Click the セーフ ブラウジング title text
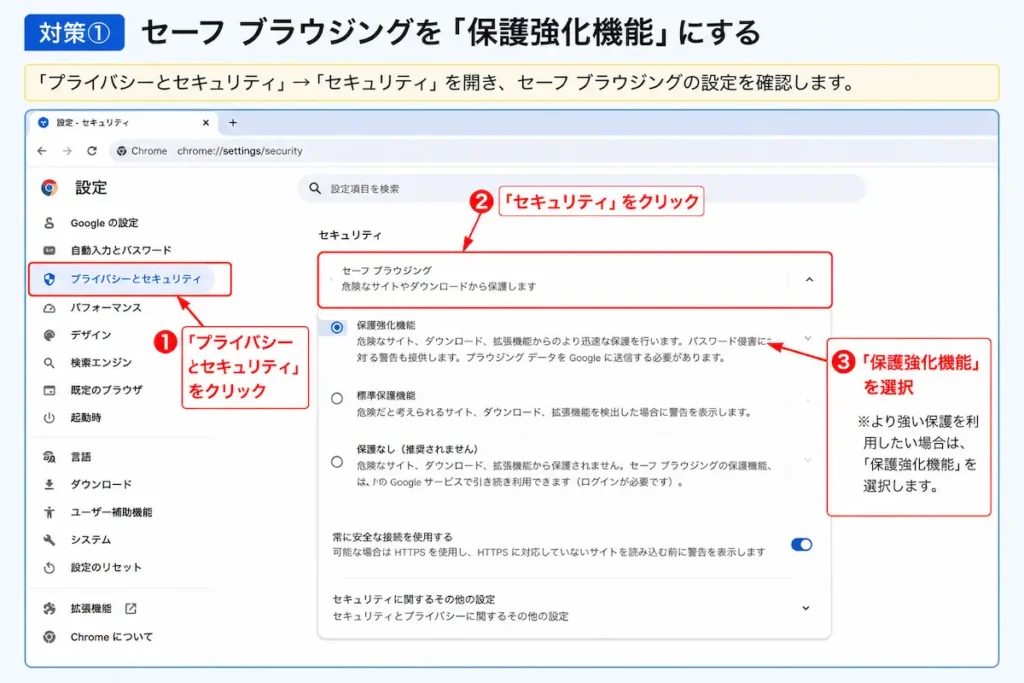Viewport: 1024px width, 683px height. tap(387, 270)
